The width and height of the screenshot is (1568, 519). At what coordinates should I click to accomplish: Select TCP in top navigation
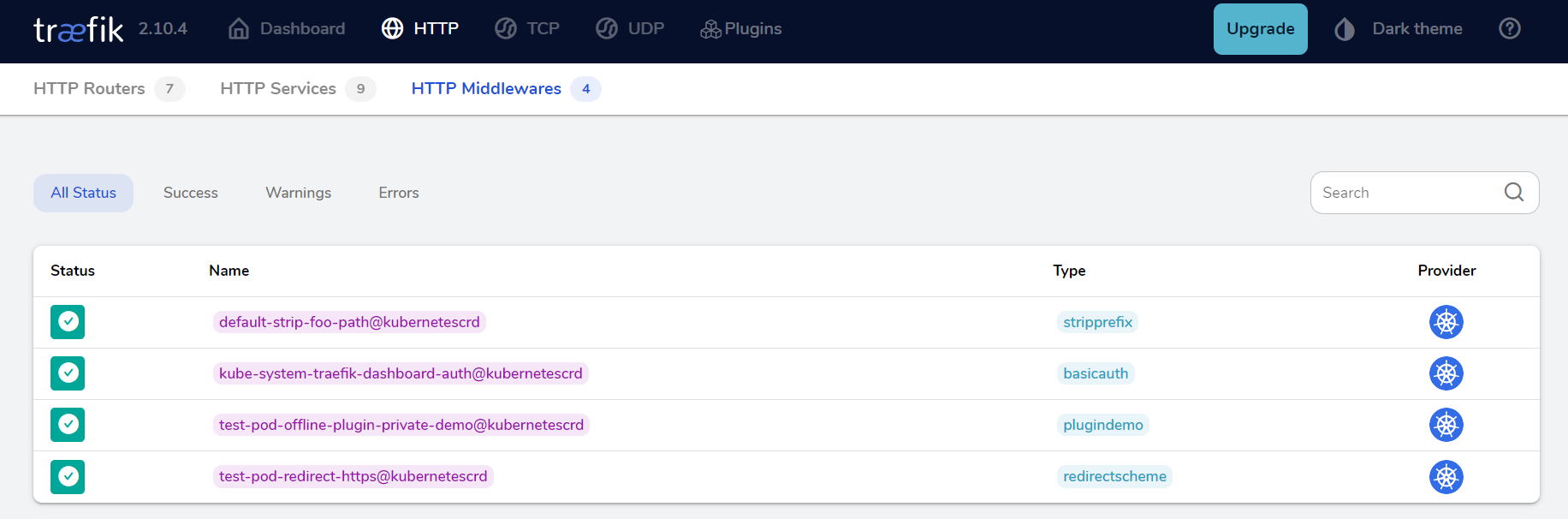[543, 28]
